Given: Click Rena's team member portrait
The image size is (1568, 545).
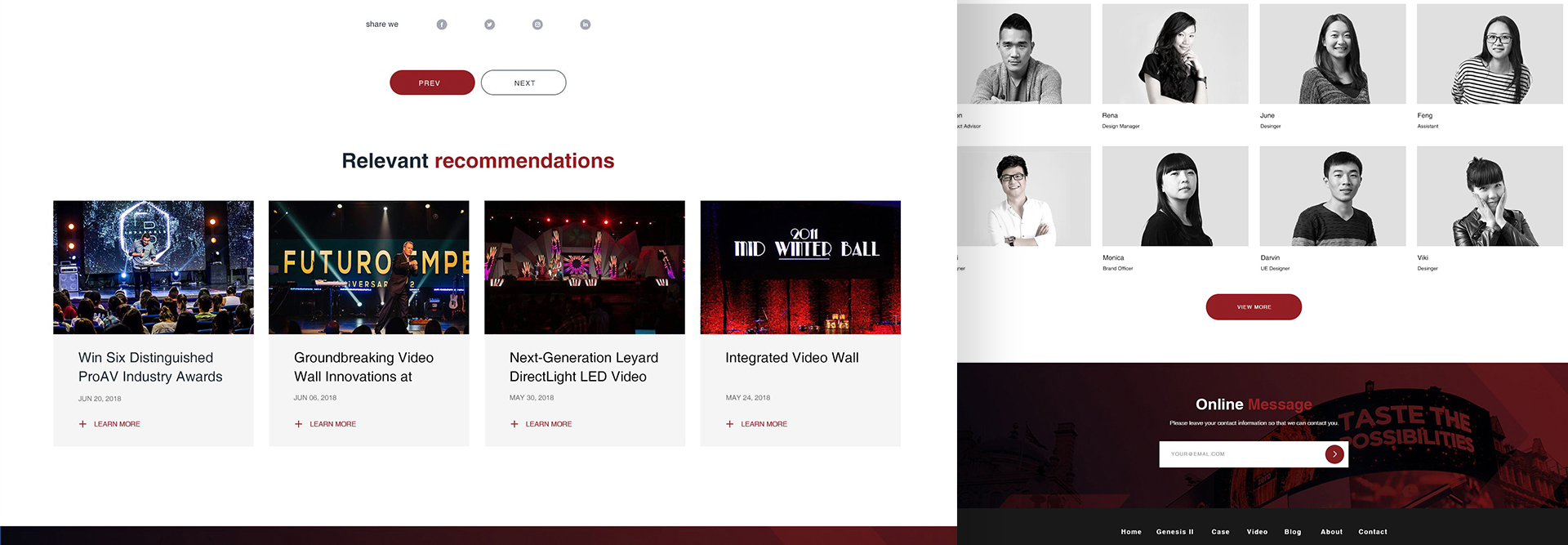Looking at the screenshot, I should coord(1174,54).
